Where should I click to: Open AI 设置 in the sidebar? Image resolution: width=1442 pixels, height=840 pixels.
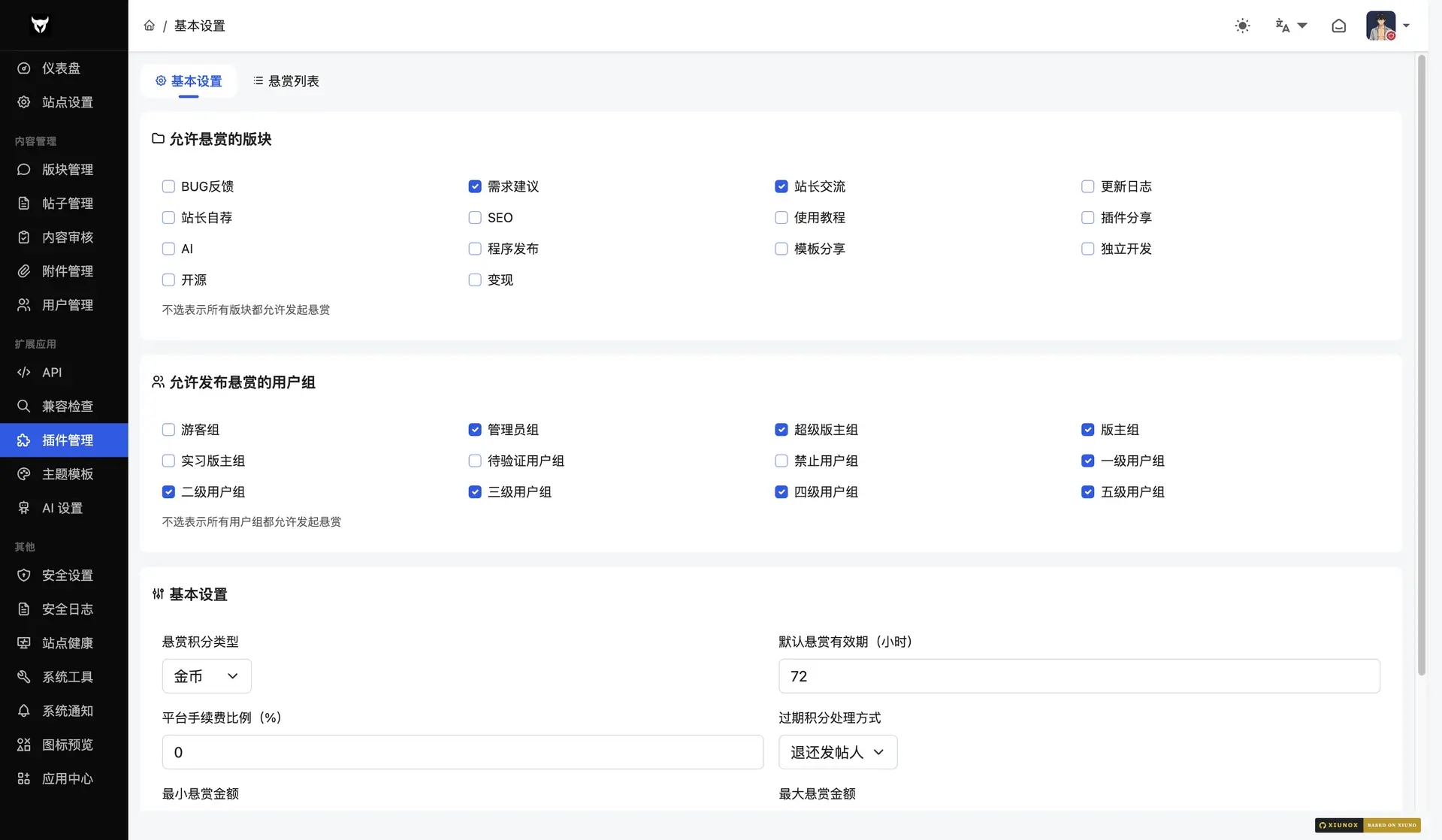click(x=64, y=508)
